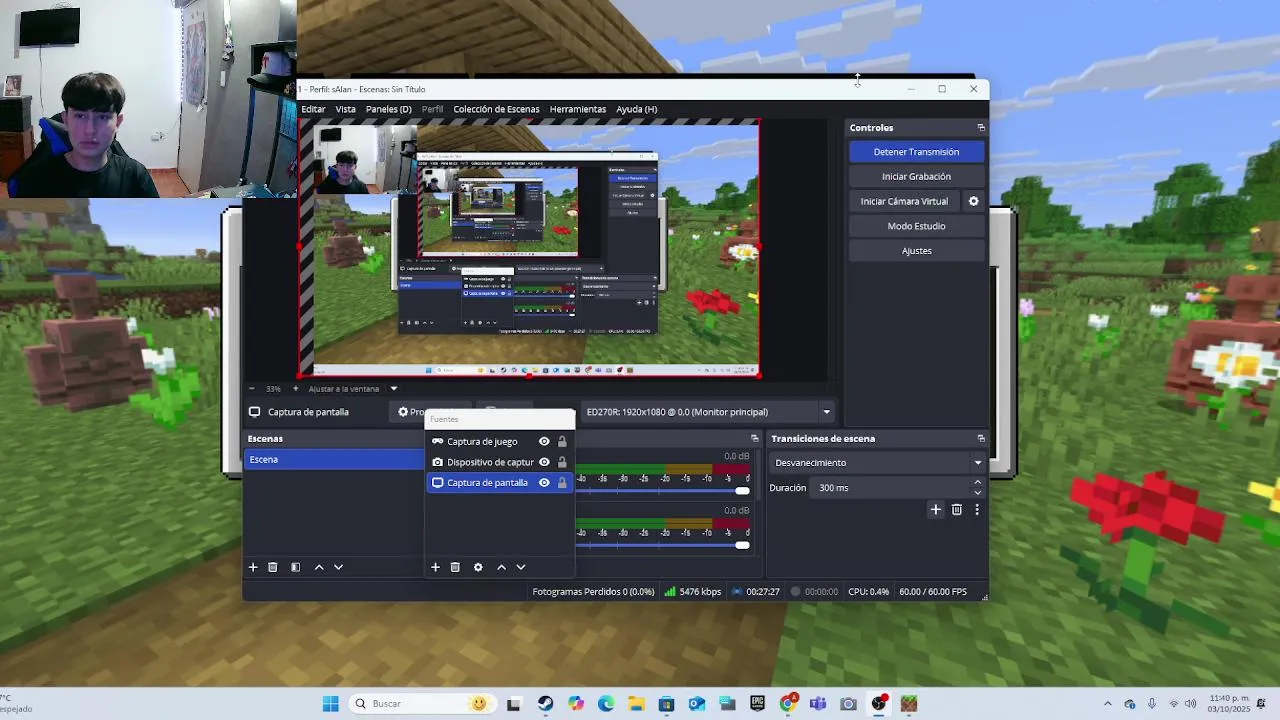Hide Dispositivo de captura source

[x=544, y=462]
